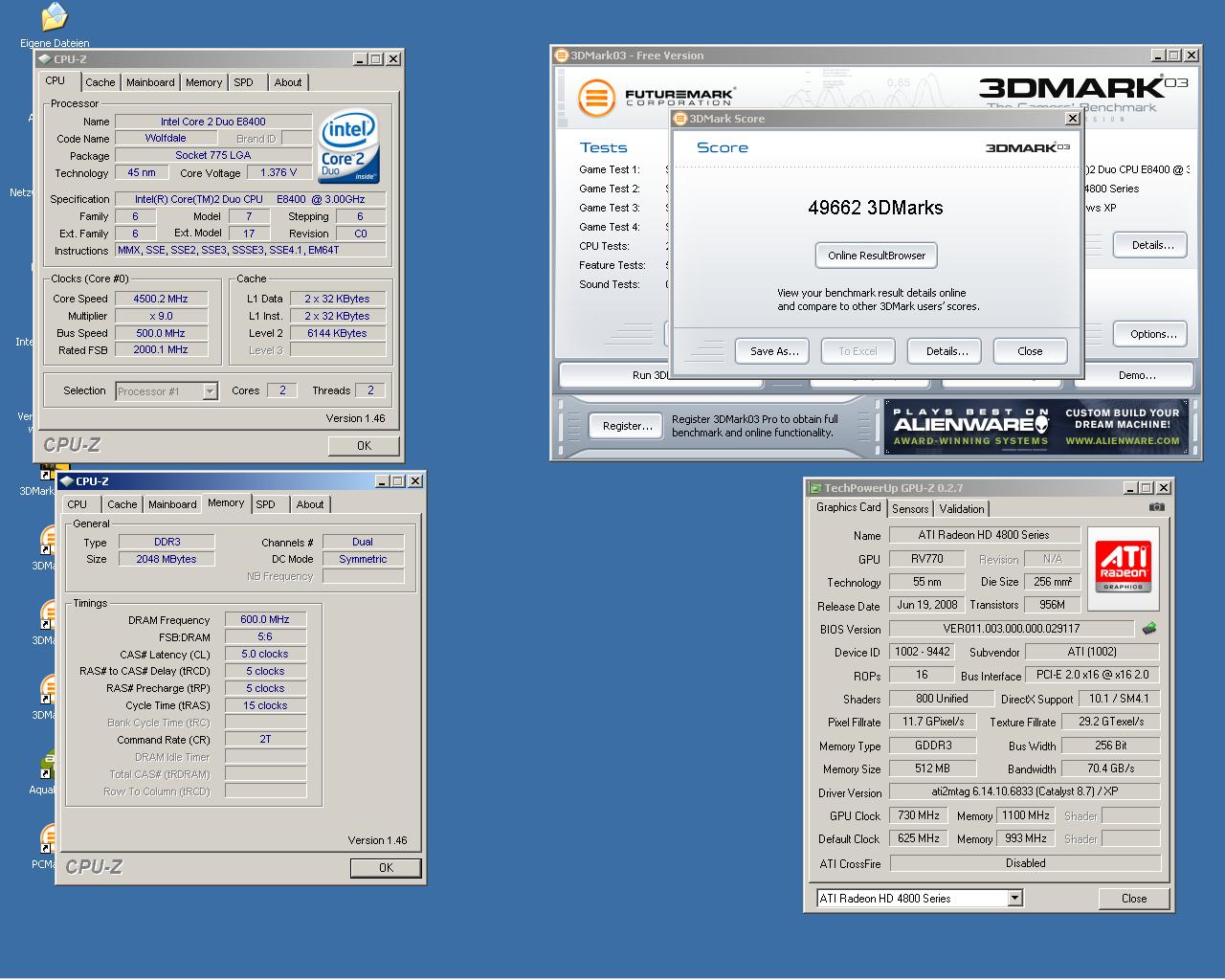This screenshot has height=980, width=1225.
Task: Click the Level 2 cache 6144 KBytes value
Action: pyautogui.click(x=337, y=333)
